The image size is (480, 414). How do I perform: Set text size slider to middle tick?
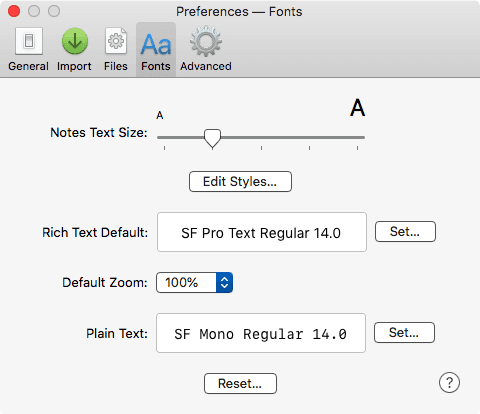click(261, 137)
